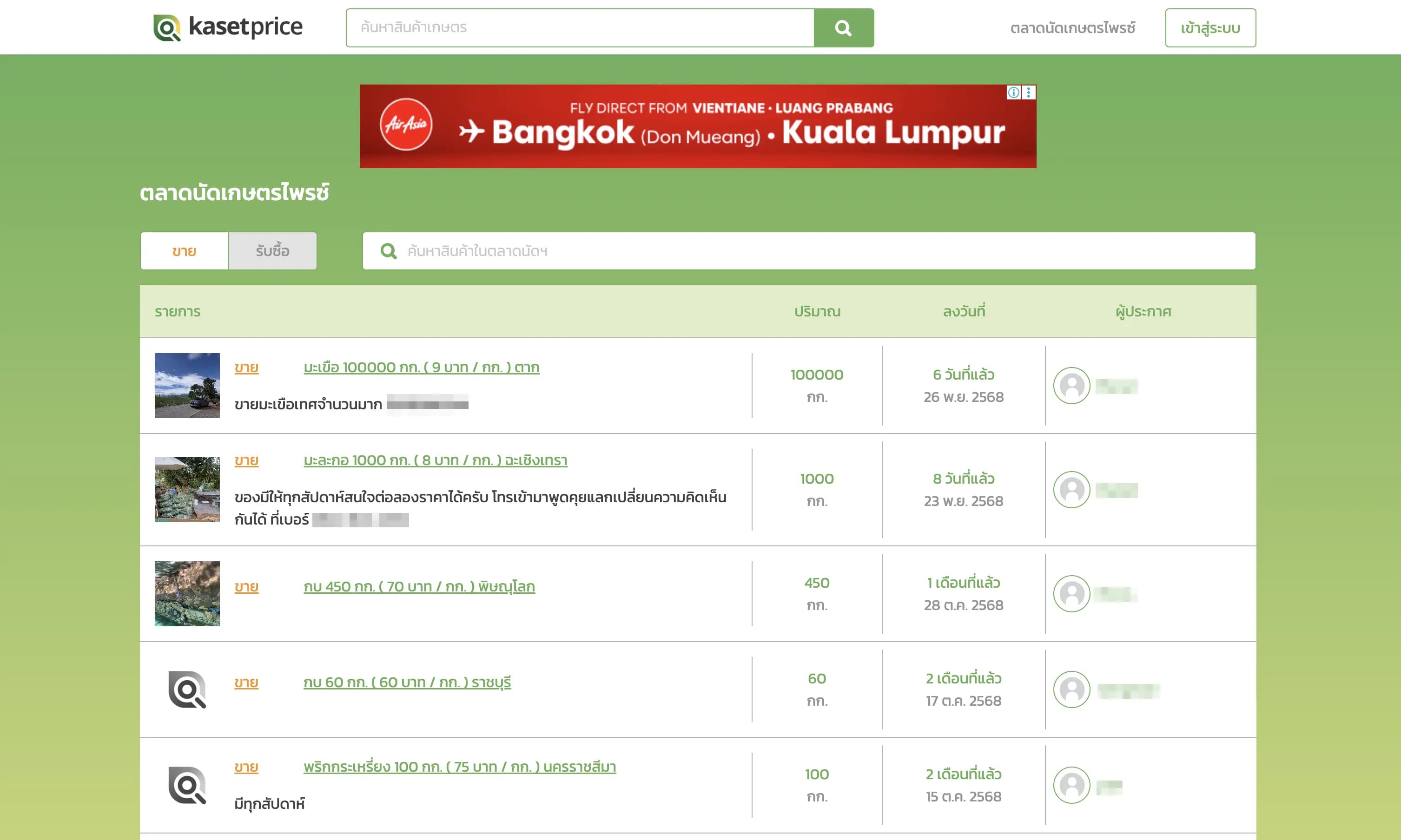Switch to the รับซื้อ tab
The image size is (1401, 840).
coord(272,251)
